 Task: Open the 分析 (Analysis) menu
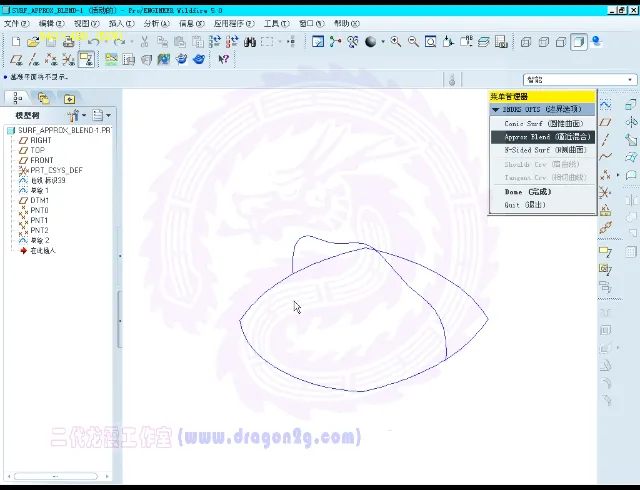156,23
